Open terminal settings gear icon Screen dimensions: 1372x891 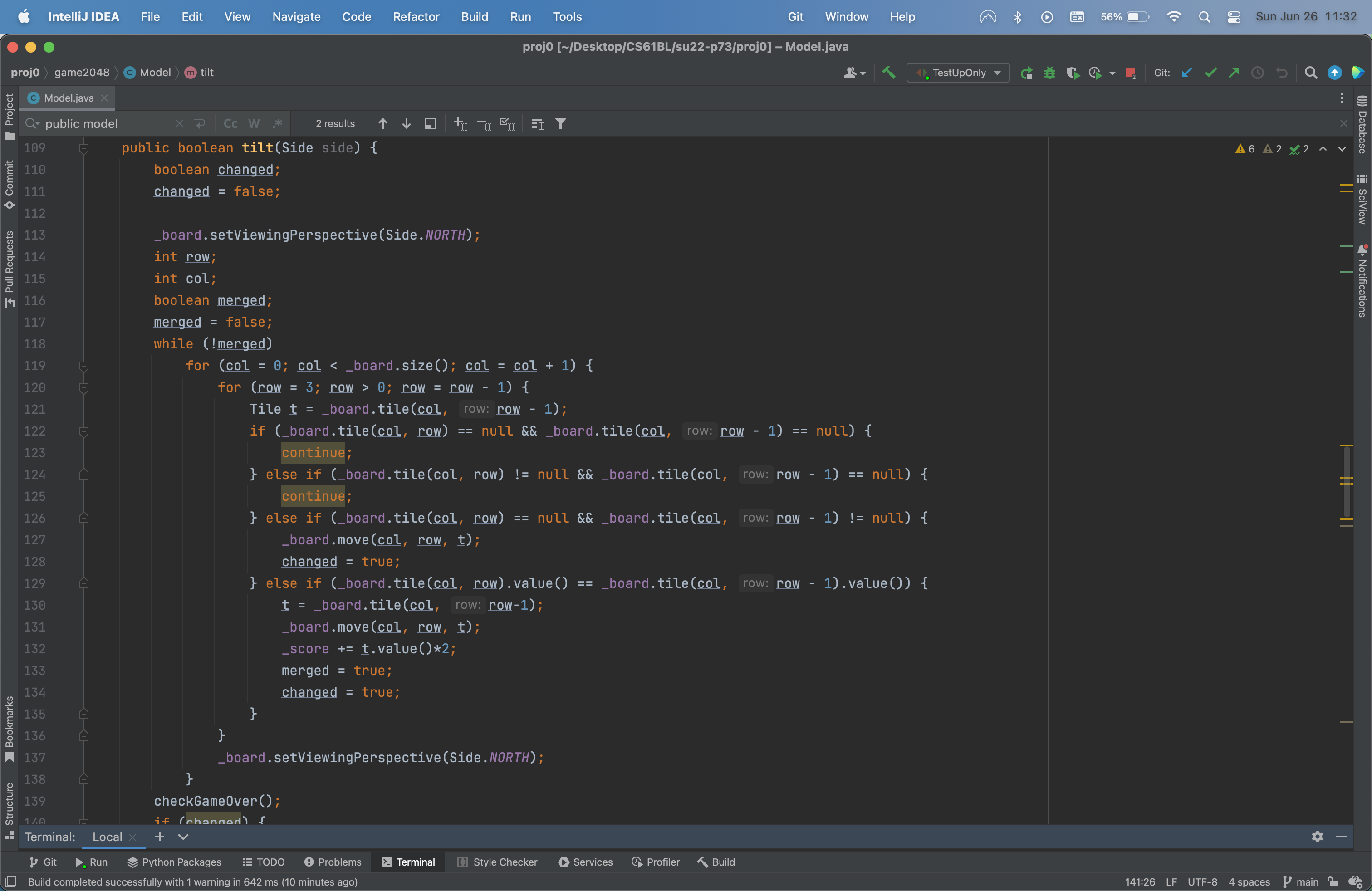click(1317, 836)
